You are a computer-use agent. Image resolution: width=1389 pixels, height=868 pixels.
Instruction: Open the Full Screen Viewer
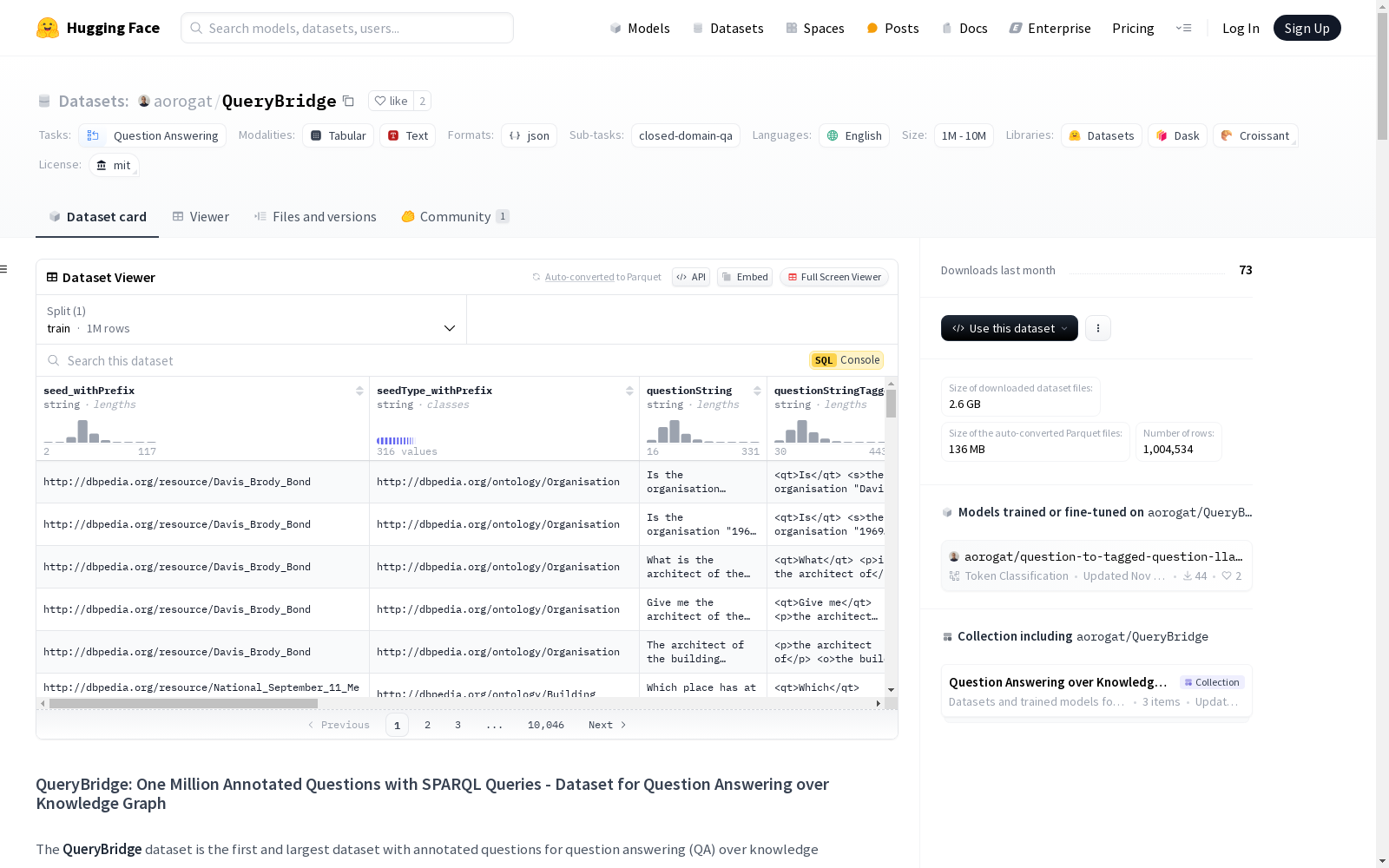pos(834,277)
